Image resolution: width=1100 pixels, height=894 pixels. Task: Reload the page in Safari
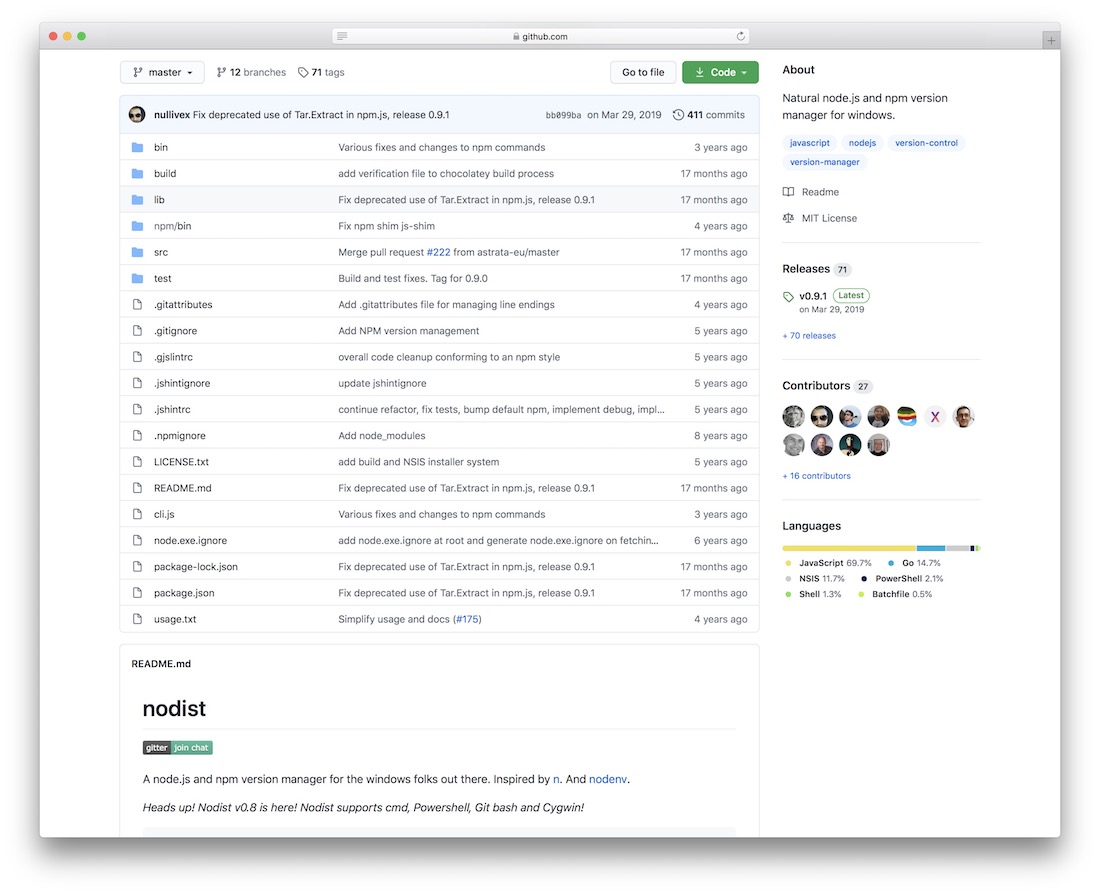click(x=740, y=36)
